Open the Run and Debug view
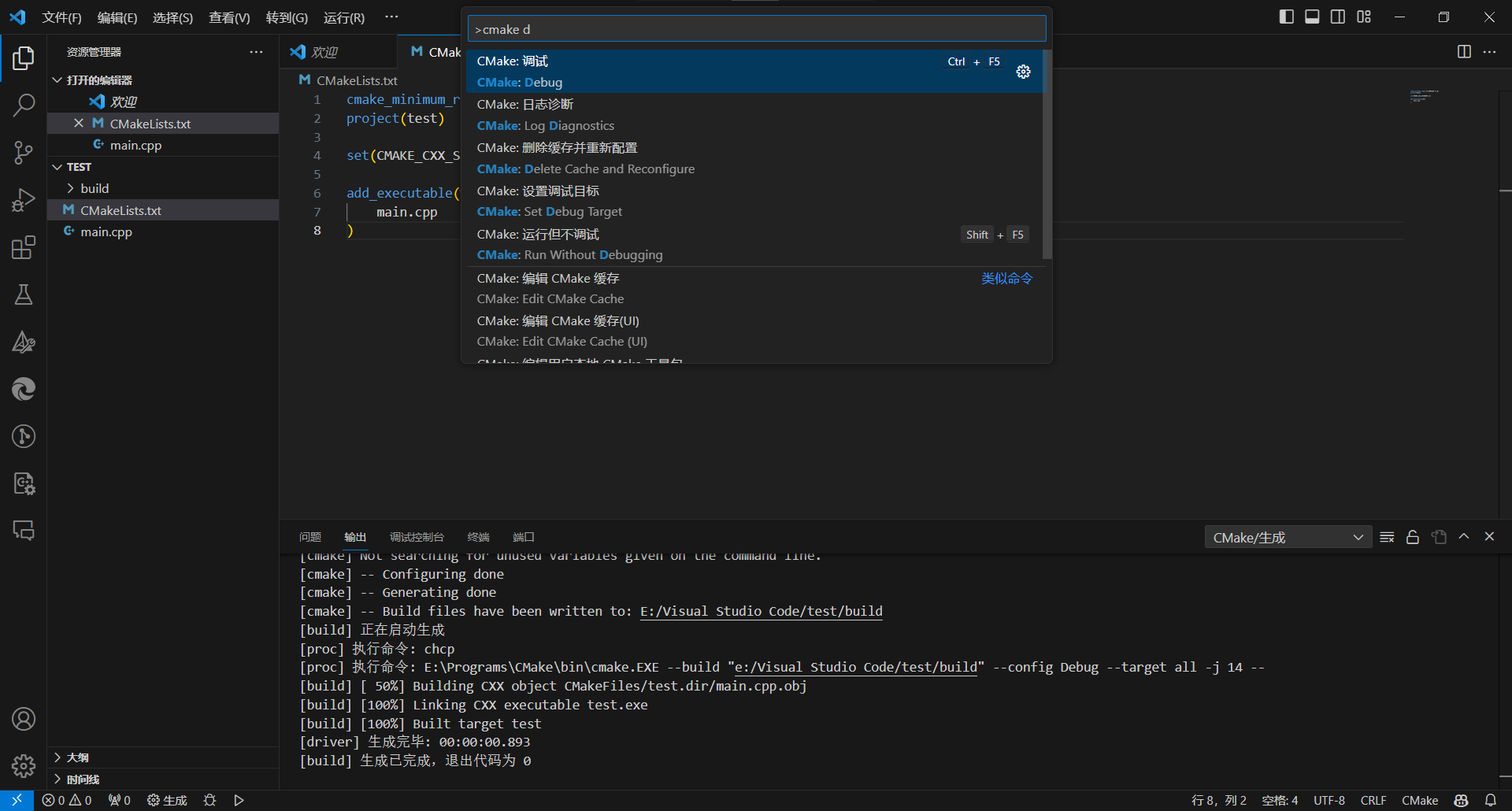This screenshot has height=811, width=1512. (24, 200)
